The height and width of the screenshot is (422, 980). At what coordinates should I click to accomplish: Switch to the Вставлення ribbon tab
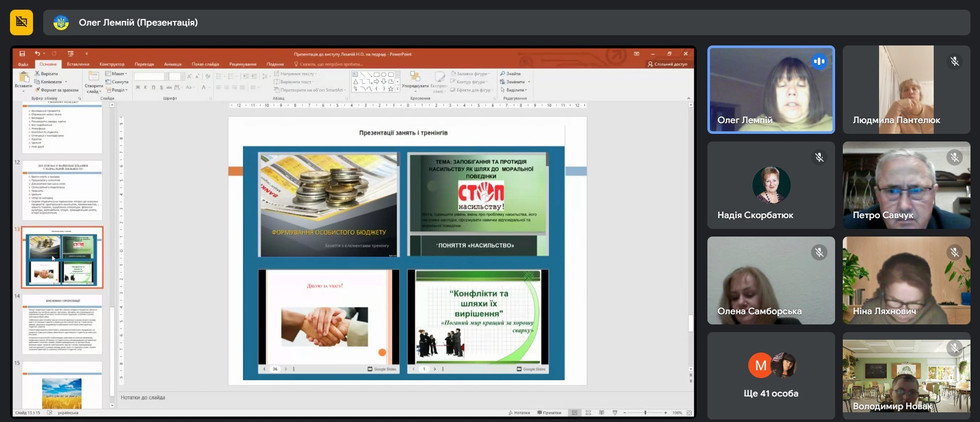(x=78, y=64)
